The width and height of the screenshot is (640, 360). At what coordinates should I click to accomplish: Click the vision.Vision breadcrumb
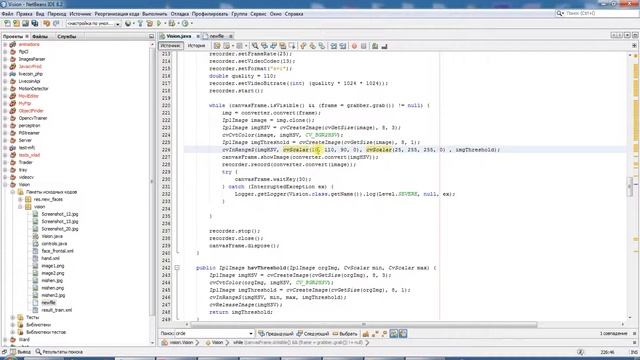tap(178, 343)
